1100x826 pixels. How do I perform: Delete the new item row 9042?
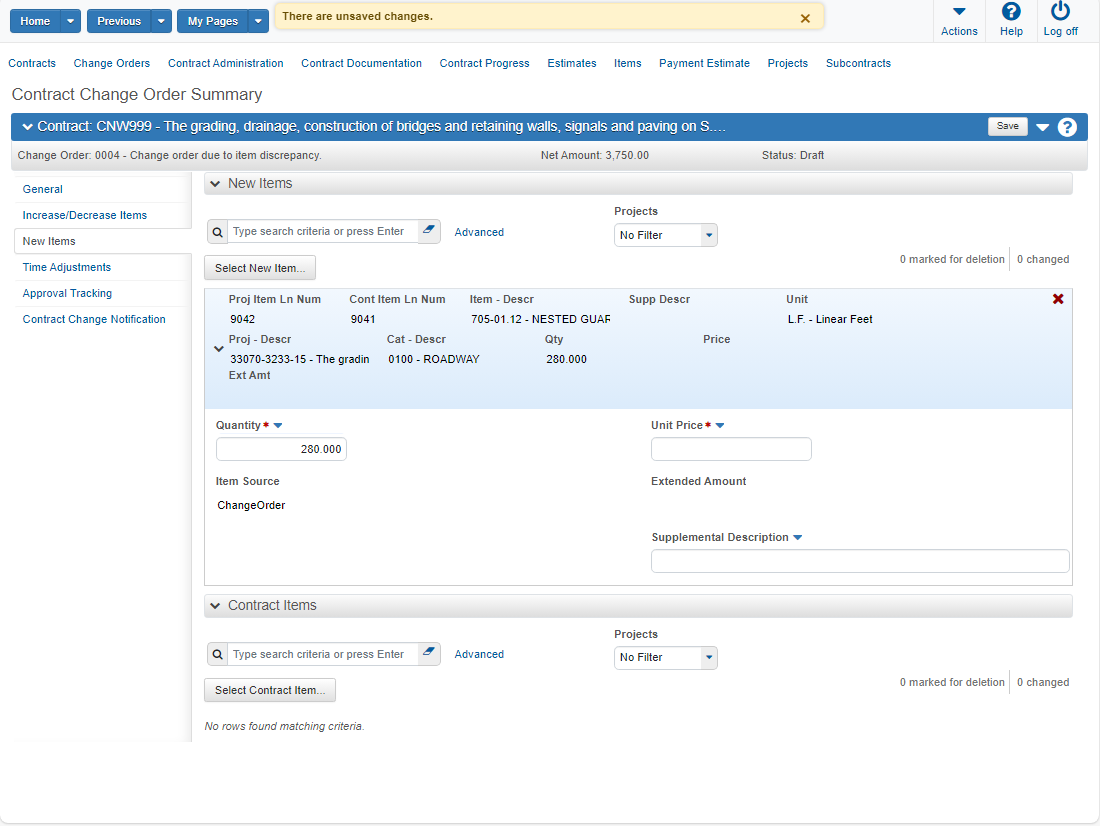1058,299
